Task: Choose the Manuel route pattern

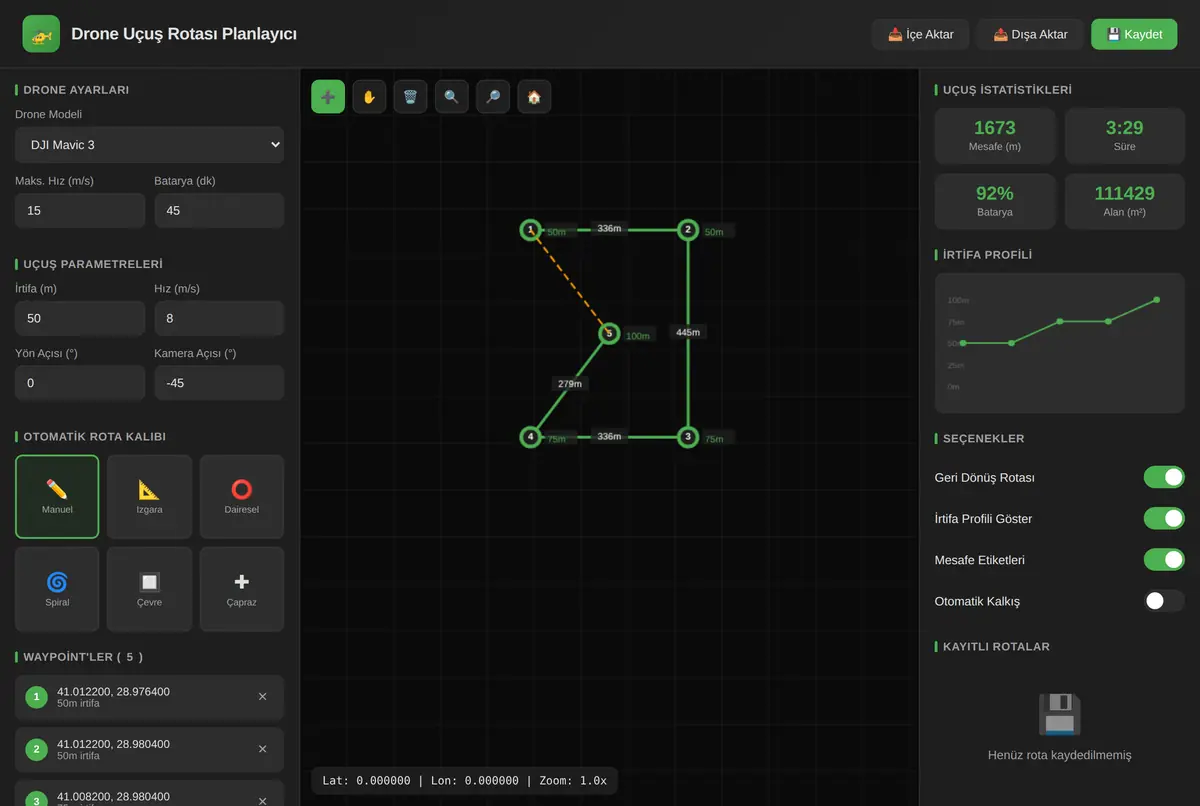Action: [57, 497]
